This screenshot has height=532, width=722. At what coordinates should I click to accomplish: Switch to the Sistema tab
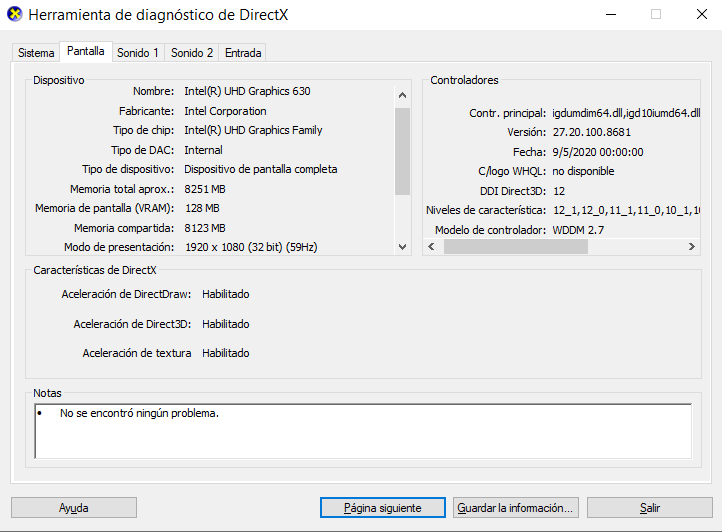[x=36, y=53]
